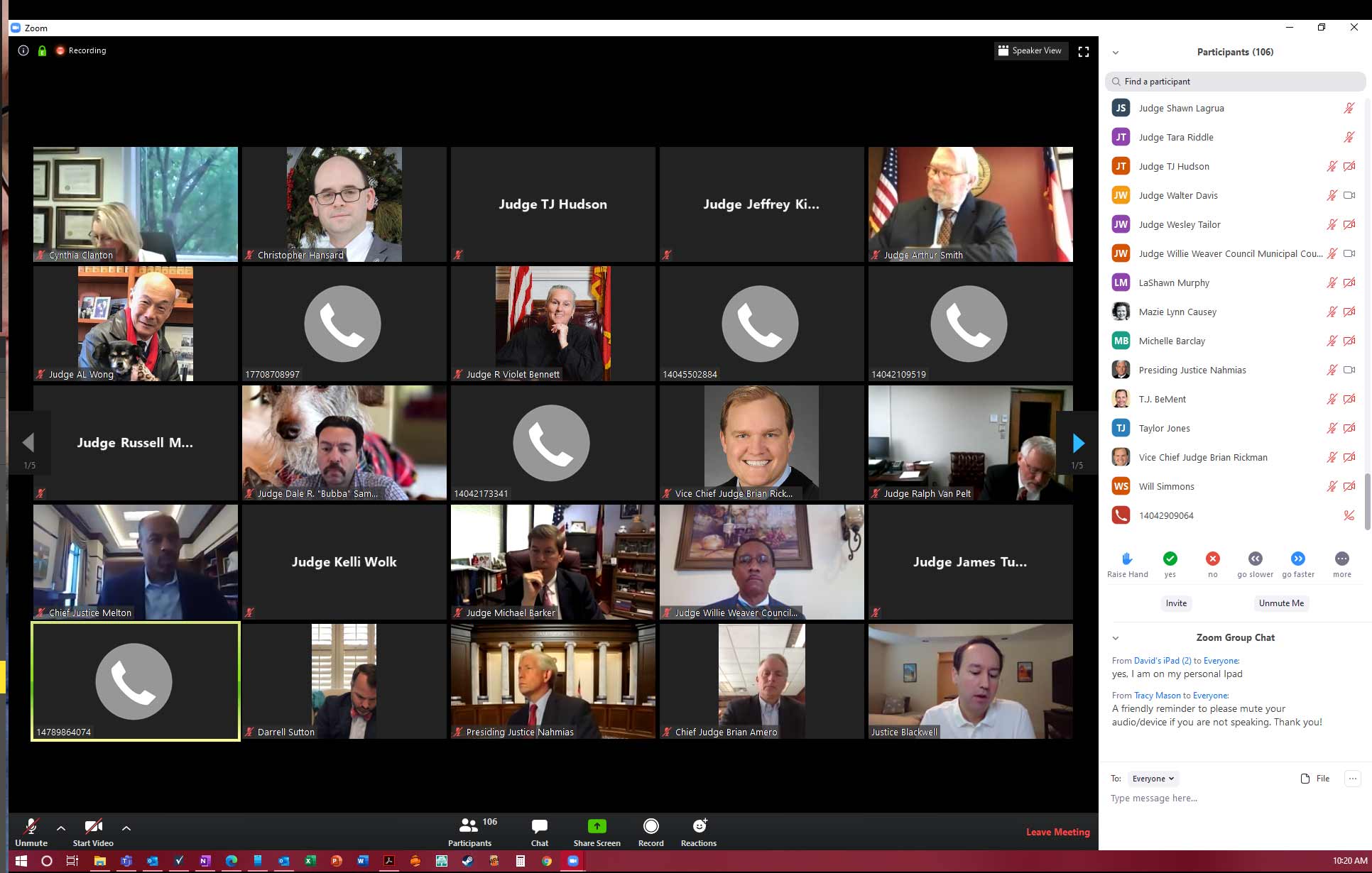Go to next gallery page arrow
This screenshot has height=873, width=1372.
tap(1078, 443)
